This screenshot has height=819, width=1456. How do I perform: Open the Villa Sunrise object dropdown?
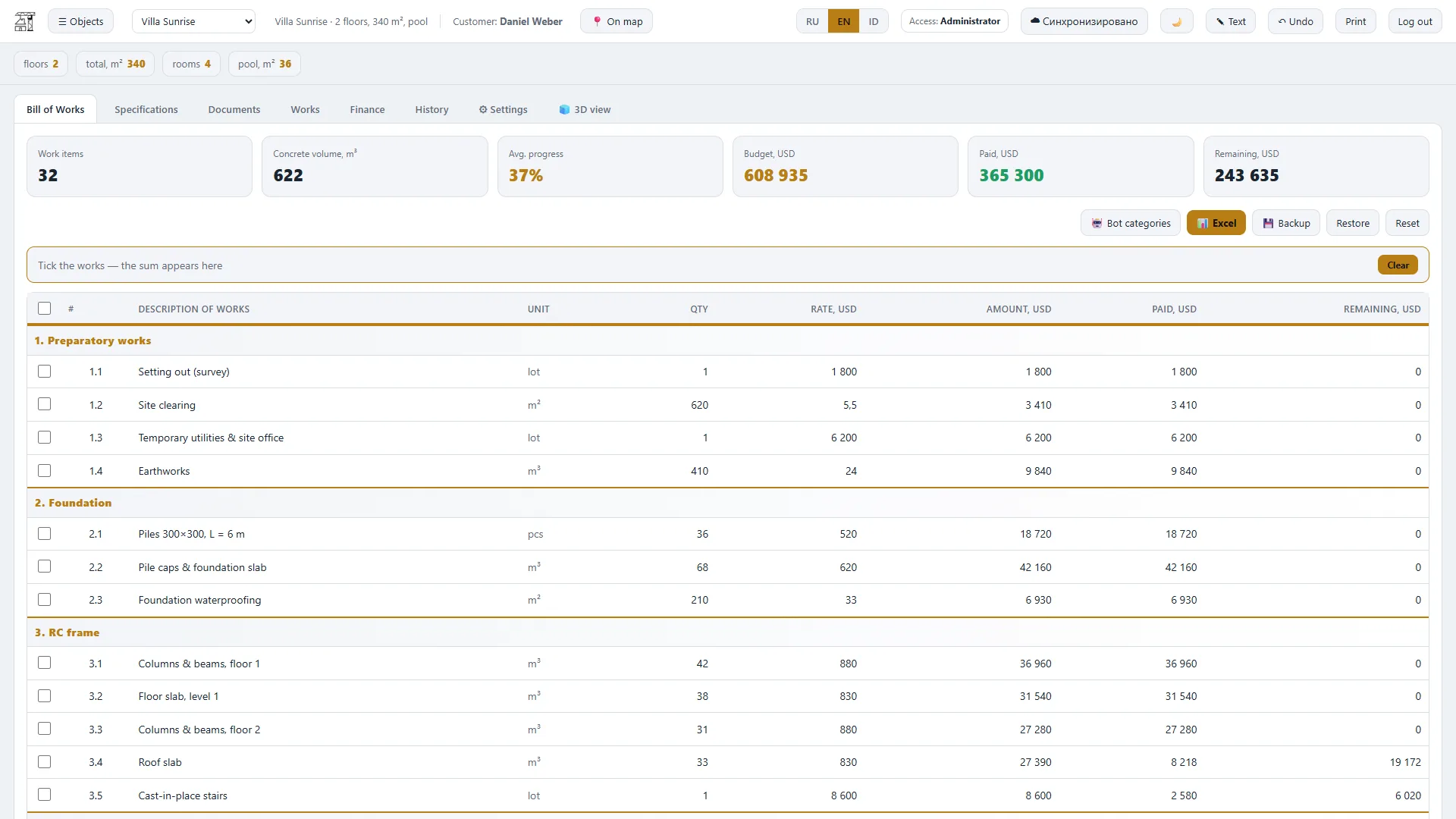(x=193, y=21)
